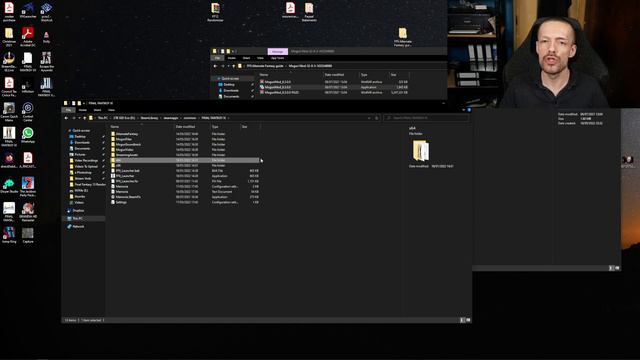The image size is (640, 360).
Task: Select Videos To Upload in Quick access
Action: pyautogui.click(x=86, y=167)
